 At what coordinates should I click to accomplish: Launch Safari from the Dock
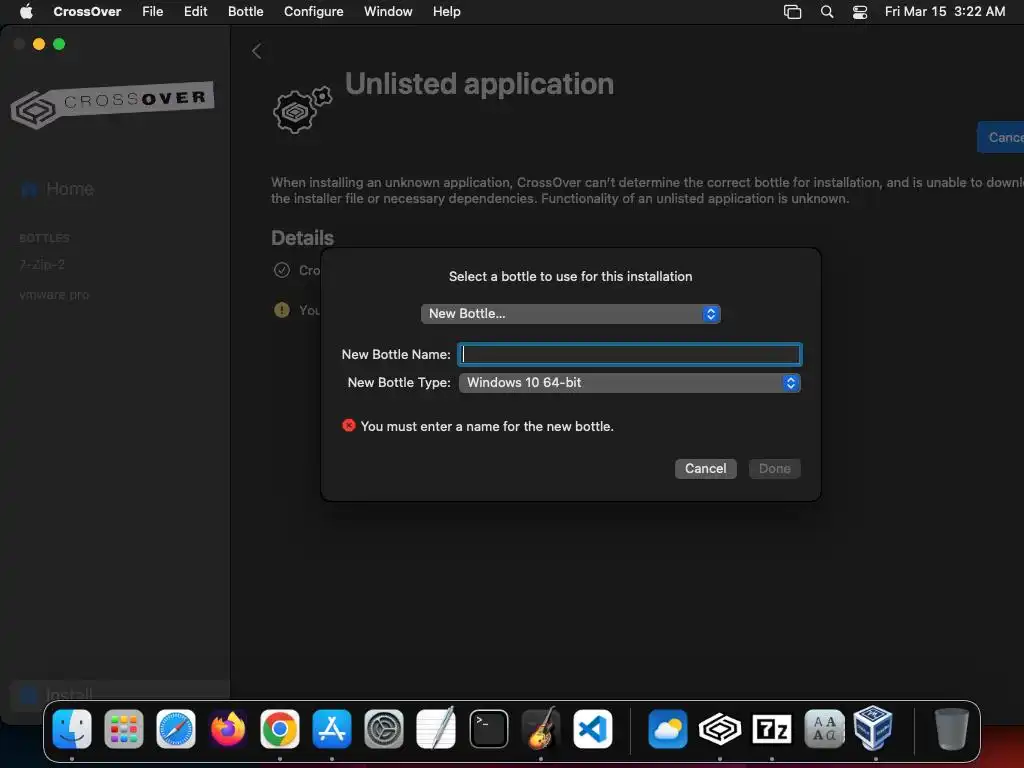tap(176, 729)
